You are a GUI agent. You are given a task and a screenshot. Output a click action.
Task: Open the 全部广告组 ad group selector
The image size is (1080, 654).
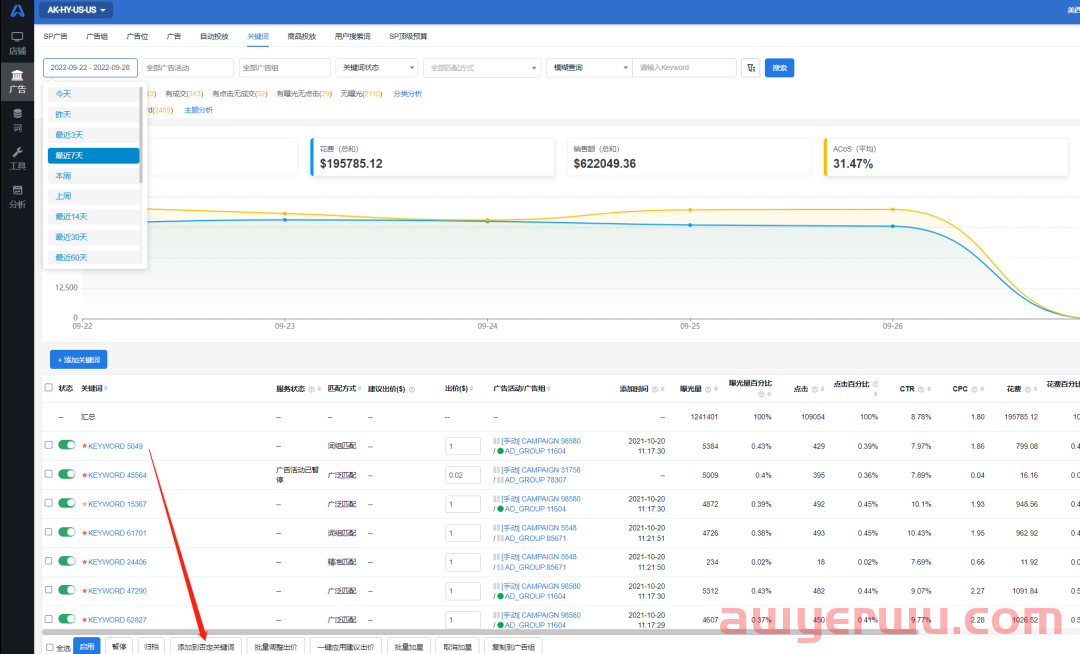point(284,67)
